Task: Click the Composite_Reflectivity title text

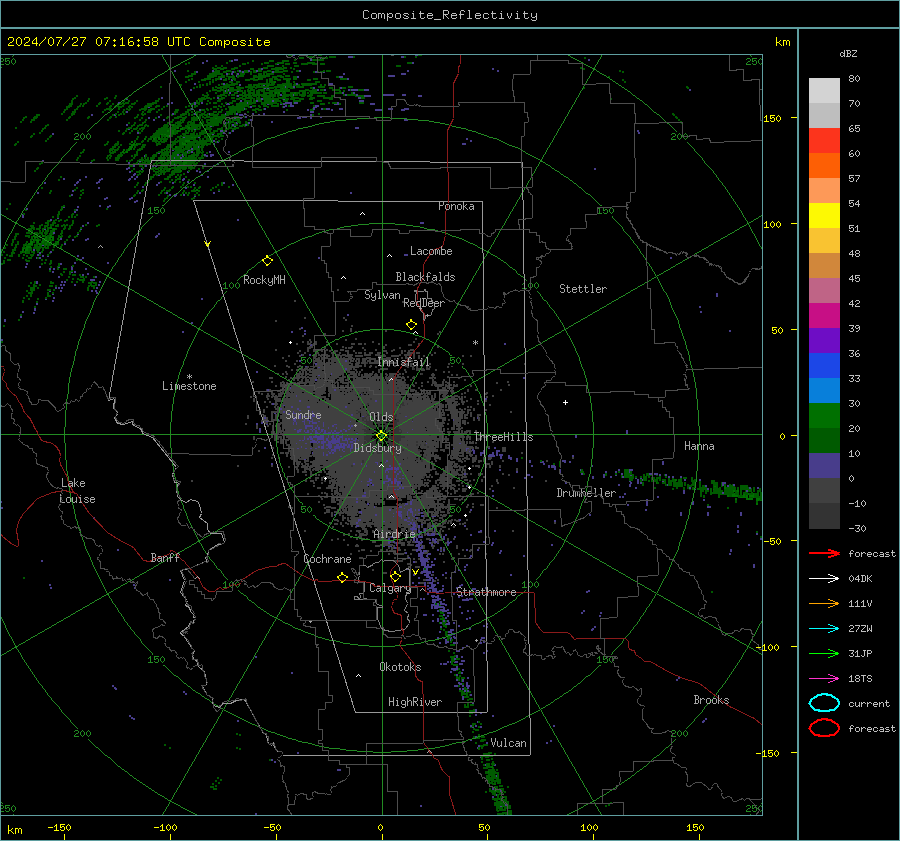Action: (x=449, y=15)
